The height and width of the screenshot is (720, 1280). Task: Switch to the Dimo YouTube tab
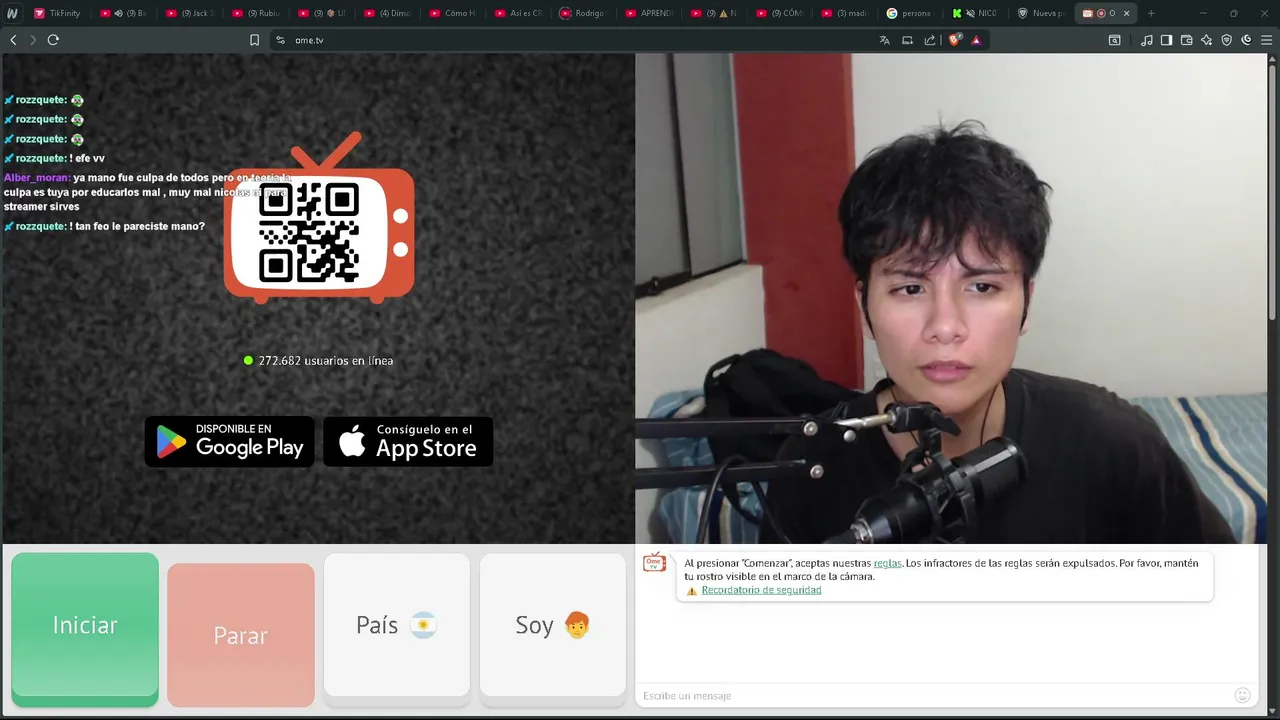[x=387, y=13]
